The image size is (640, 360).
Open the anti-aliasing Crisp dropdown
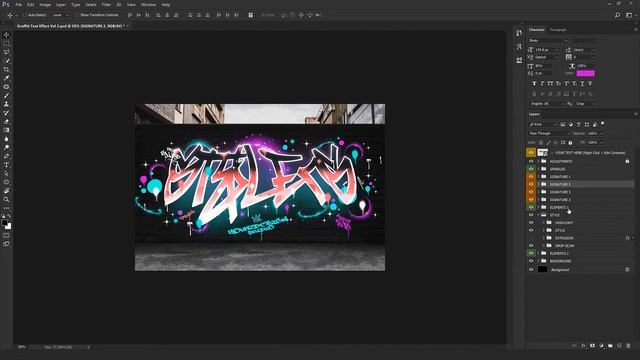586,104
